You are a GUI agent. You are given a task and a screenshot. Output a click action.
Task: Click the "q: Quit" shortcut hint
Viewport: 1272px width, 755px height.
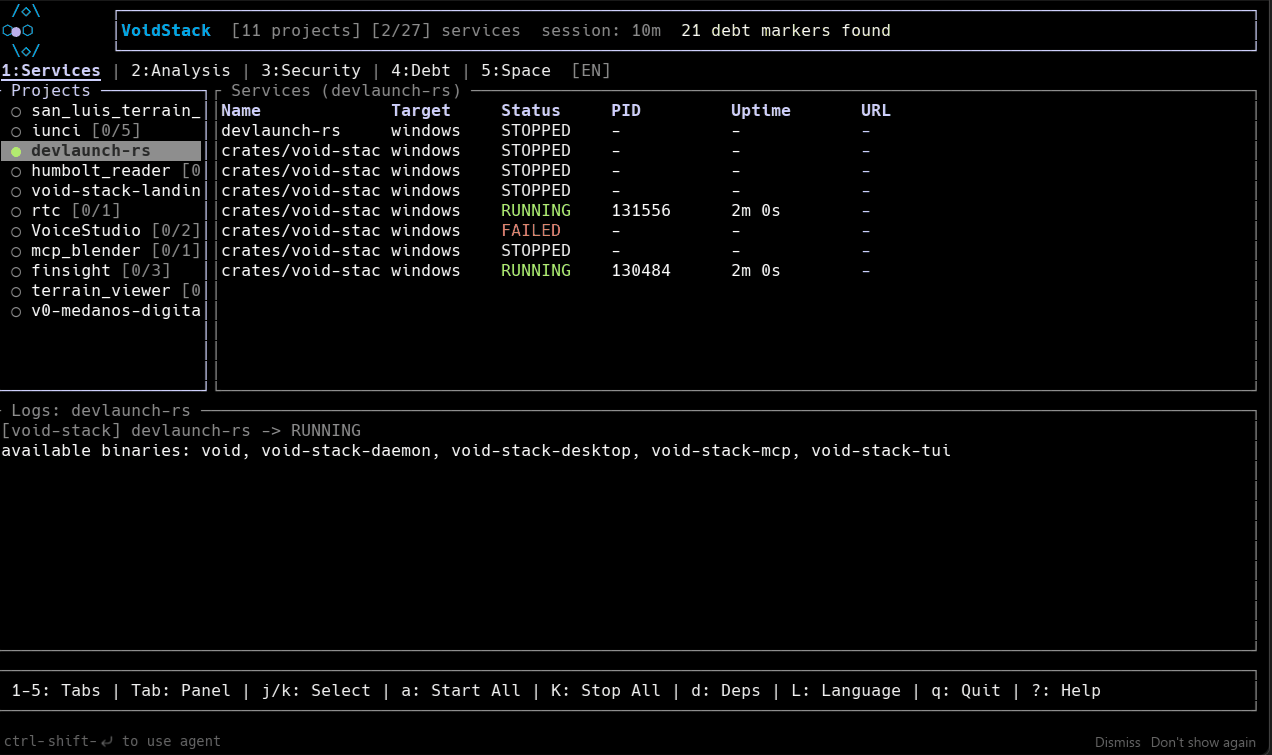966,691
